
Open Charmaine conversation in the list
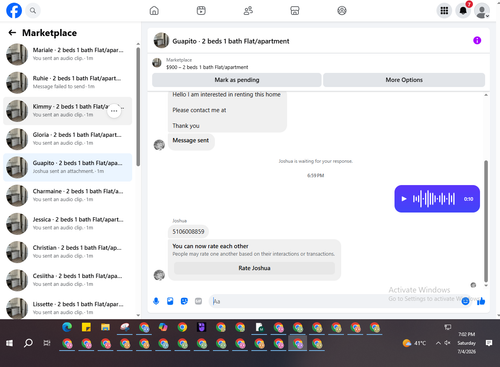point(67,195)
